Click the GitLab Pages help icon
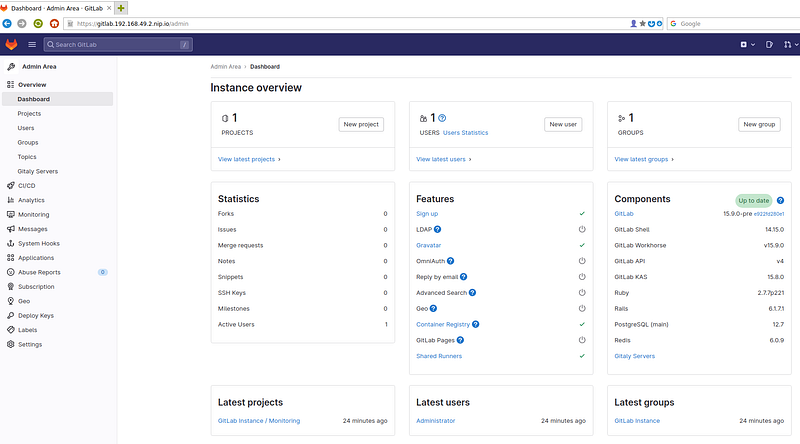The height and width of the screenshot is (444, 800). (x=460, y=340)
